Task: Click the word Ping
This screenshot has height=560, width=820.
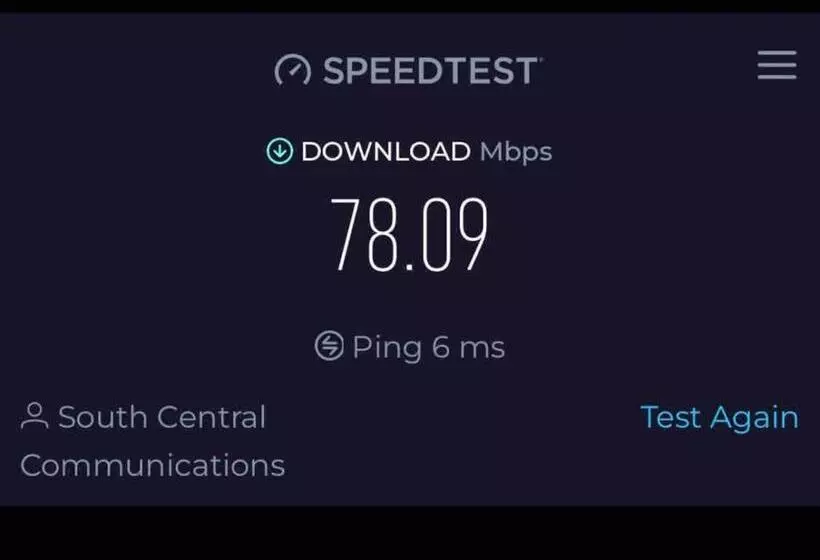Action: click(x=387, y=348)
